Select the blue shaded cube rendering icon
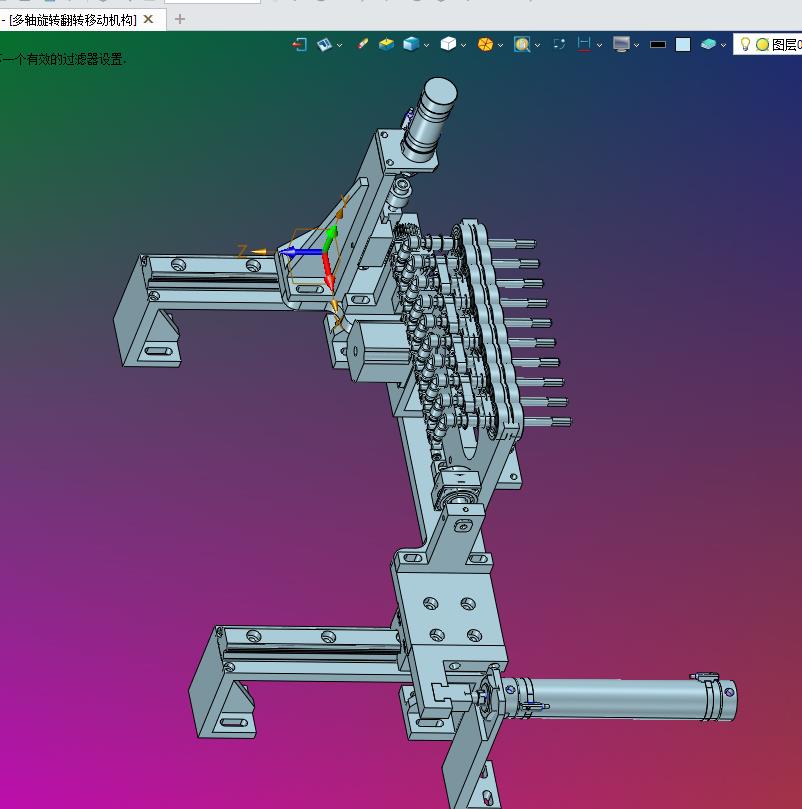 point(411,44)
